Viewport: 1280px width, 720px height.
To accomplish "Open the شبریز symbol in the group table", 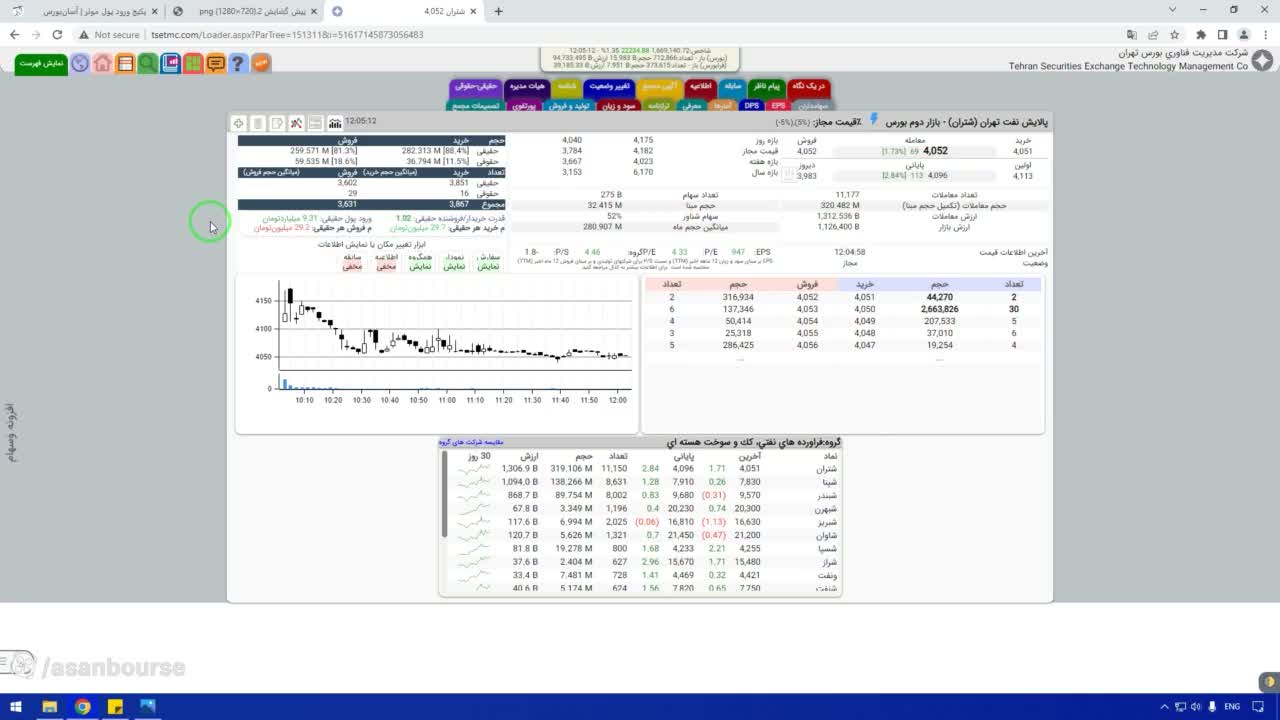I will (x=827, y=522).
